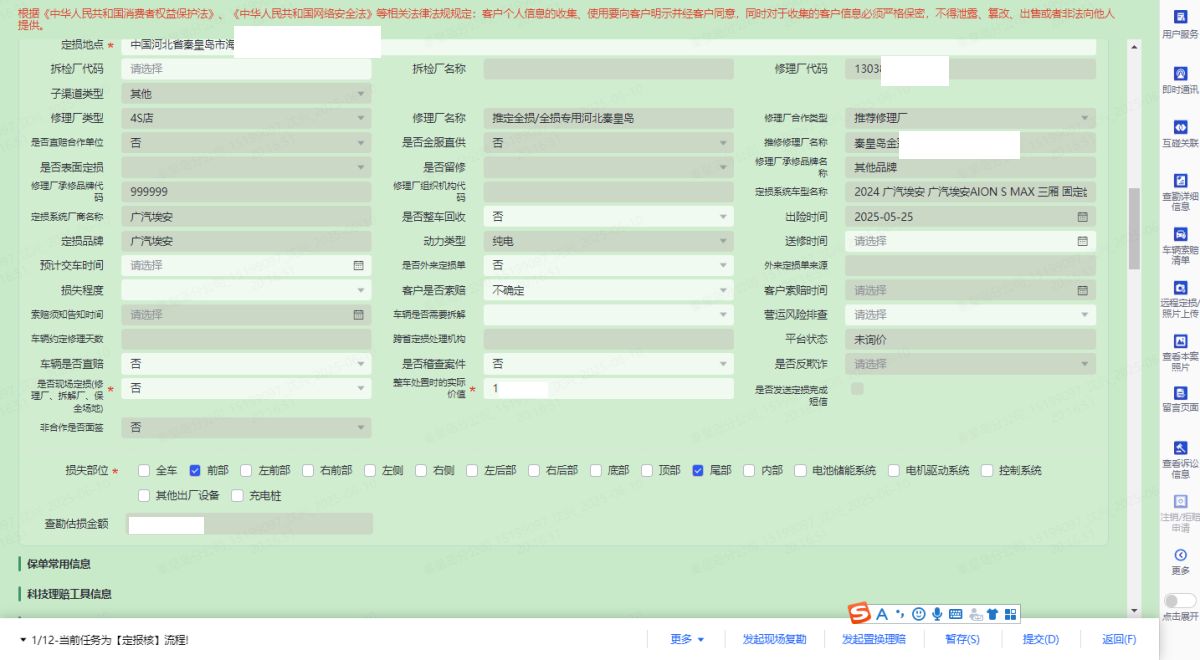Expand the 客户是否索赔 dropdown
Screen dimensions: 1200x660
point(607,290)
